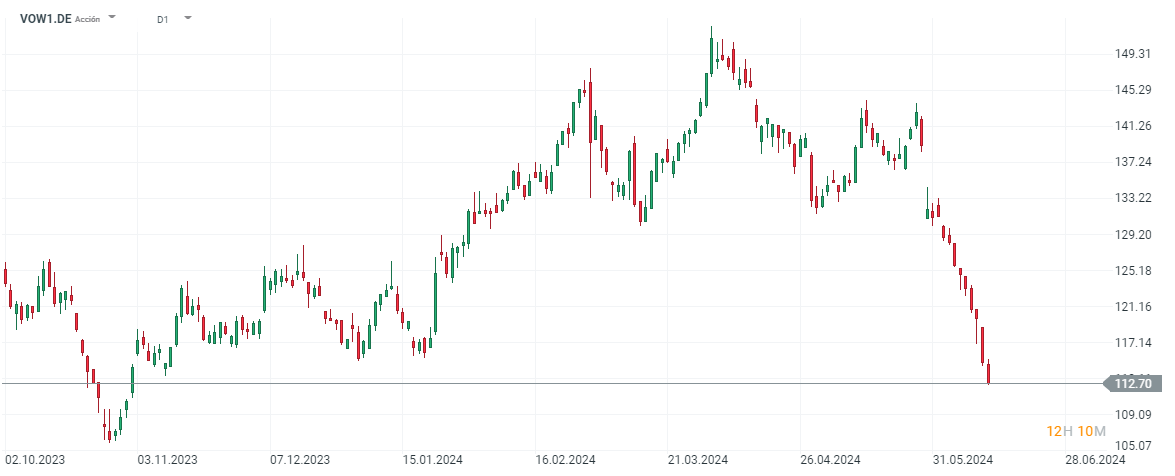
Task: Expand the D1 timeframe dropdown arrow
Action: click(x=189, y=17)
